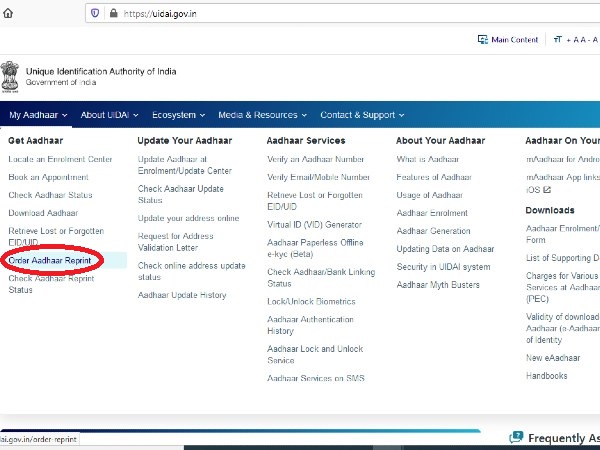Click the padlock site security icon
The height and width of the screenshot is (450, 600).
click(113, 13)
